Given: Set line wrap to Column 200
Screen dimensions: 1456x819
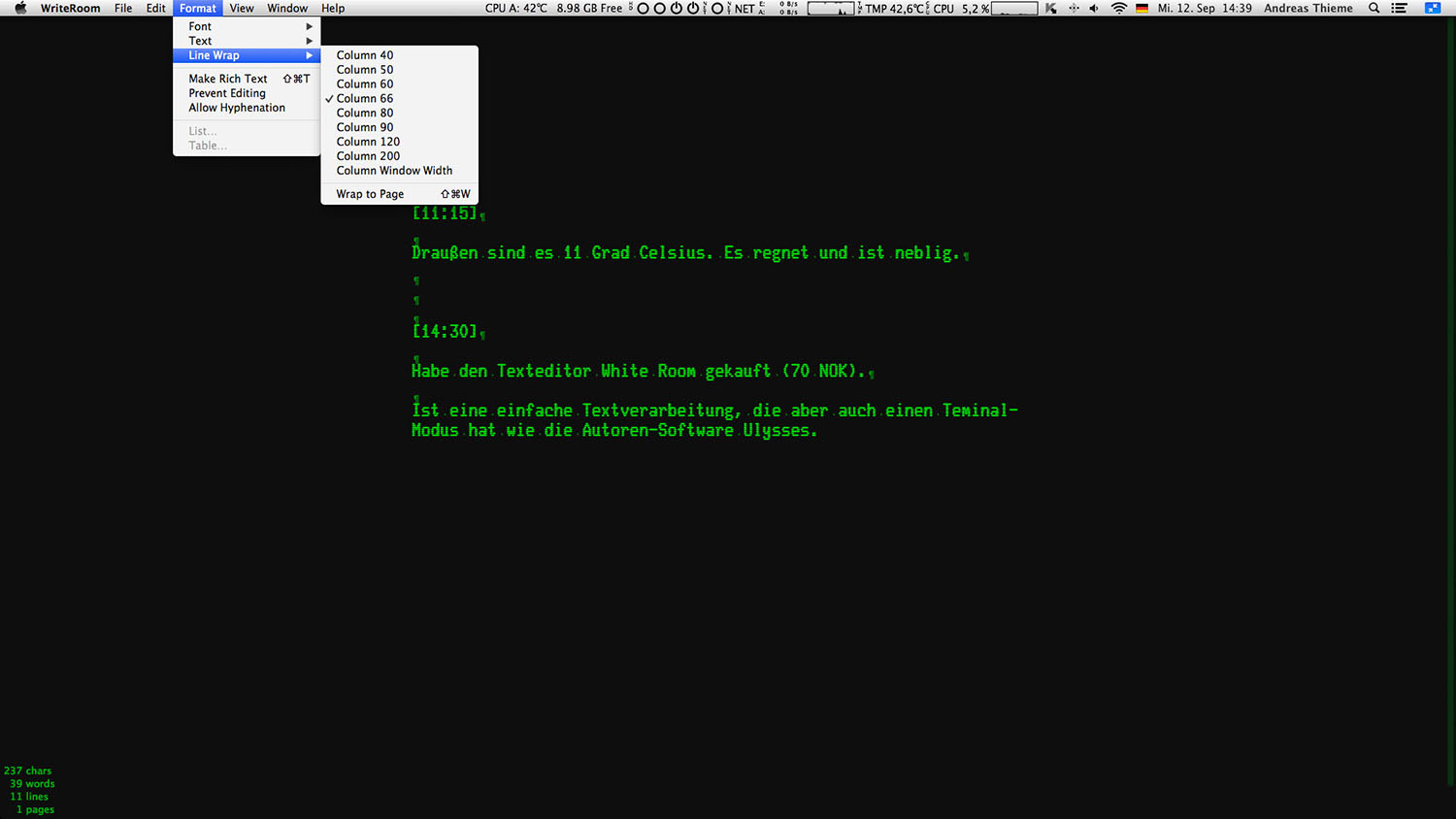Looking at the screenshot, I should pyautogui.click(x=399, y=156).
